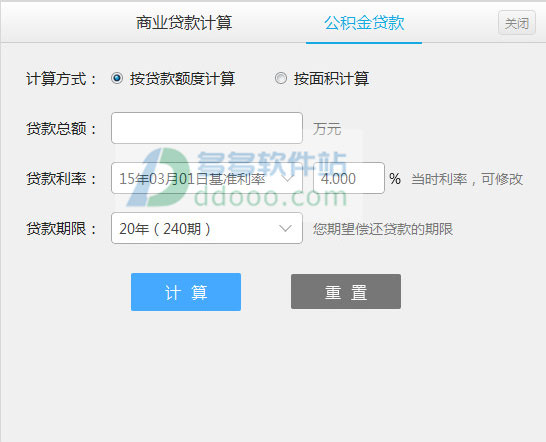
Task: Click the blue 计算 button
Action: tap(186, 292)
